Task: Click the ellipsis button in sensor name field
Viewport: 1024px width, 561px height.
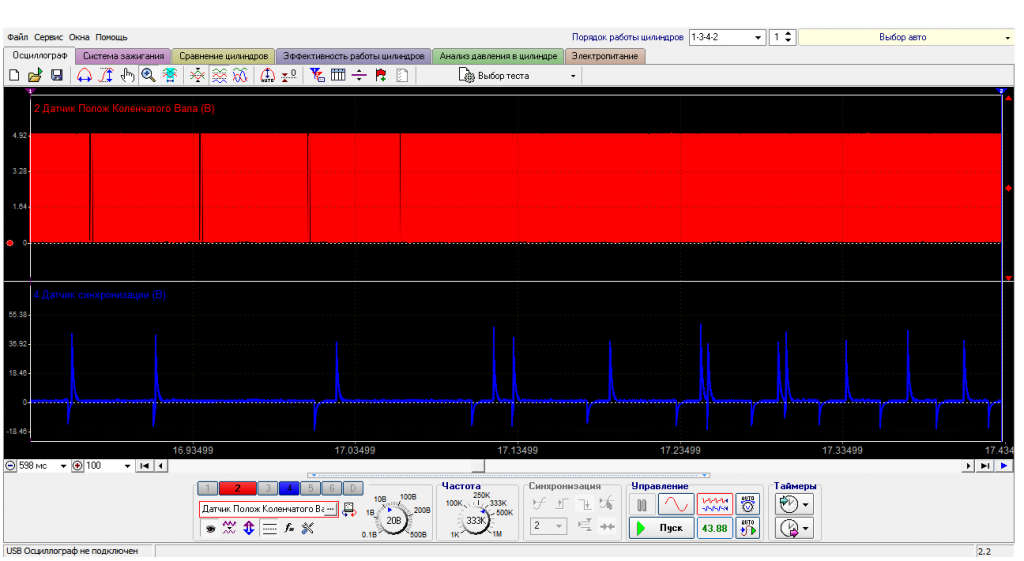Action: click(330, 509)
